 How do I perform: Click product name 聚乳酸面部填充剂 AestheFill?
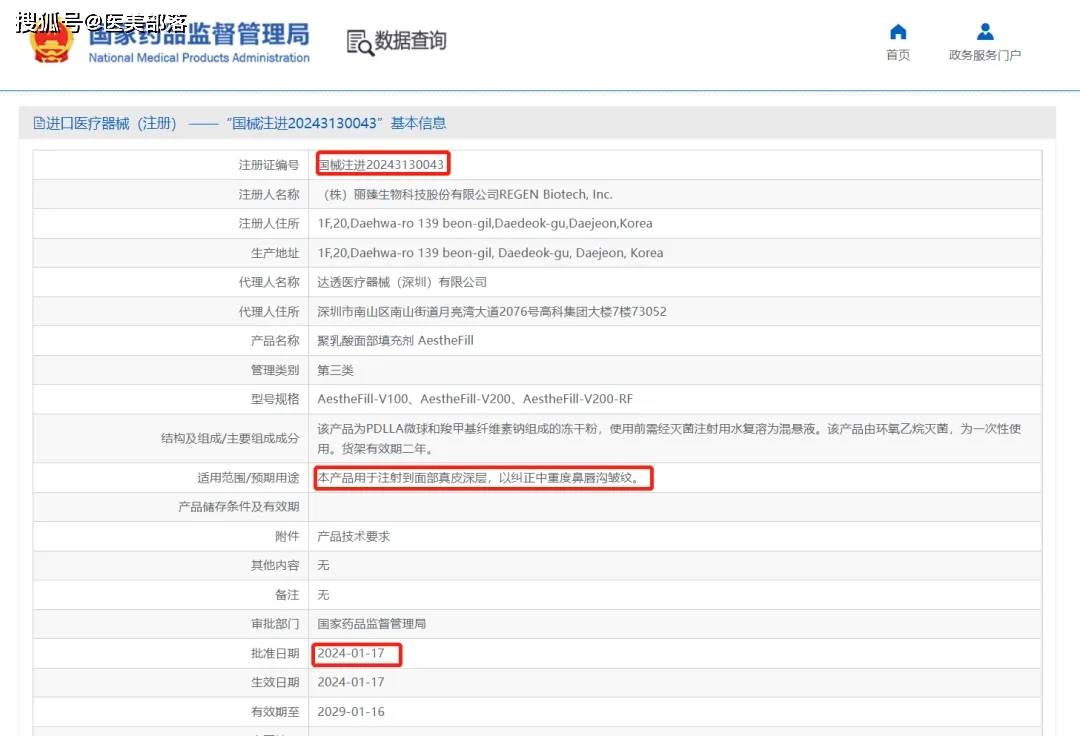(395, 340)
